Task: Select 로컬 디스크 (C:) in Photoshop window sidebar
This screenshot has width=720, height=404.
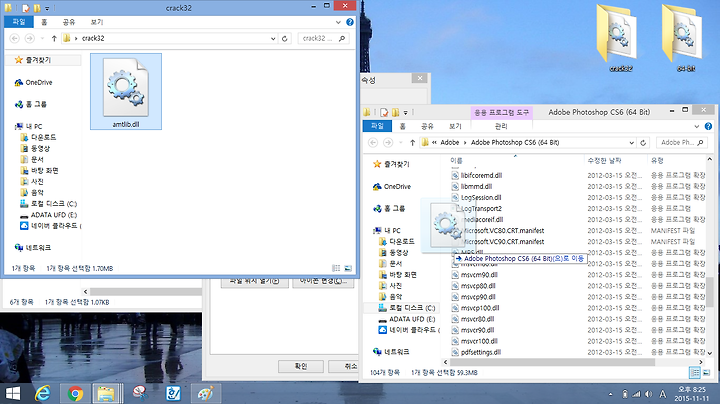Action: click(407, 308)
